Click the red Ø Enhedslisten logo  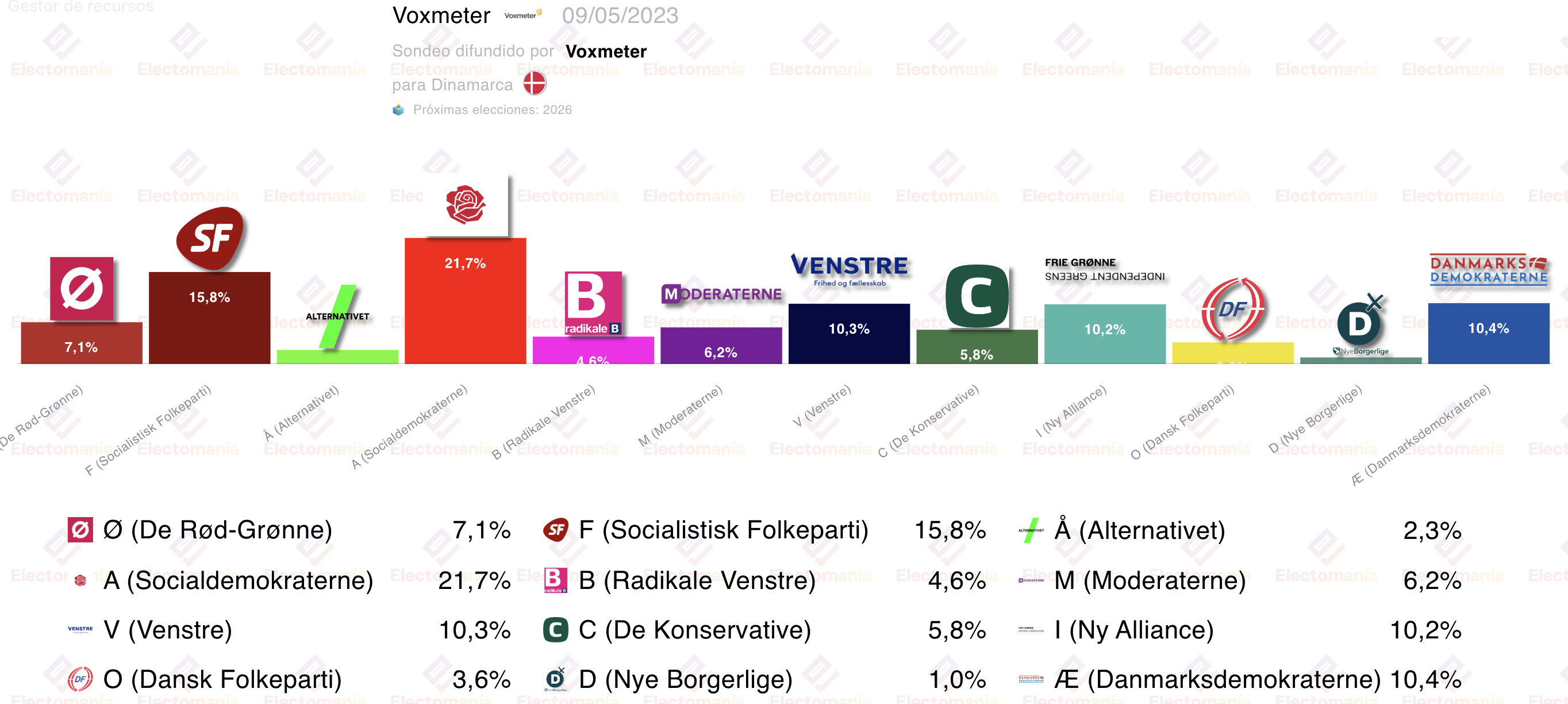pyautogui.click(x=82, y=289)
